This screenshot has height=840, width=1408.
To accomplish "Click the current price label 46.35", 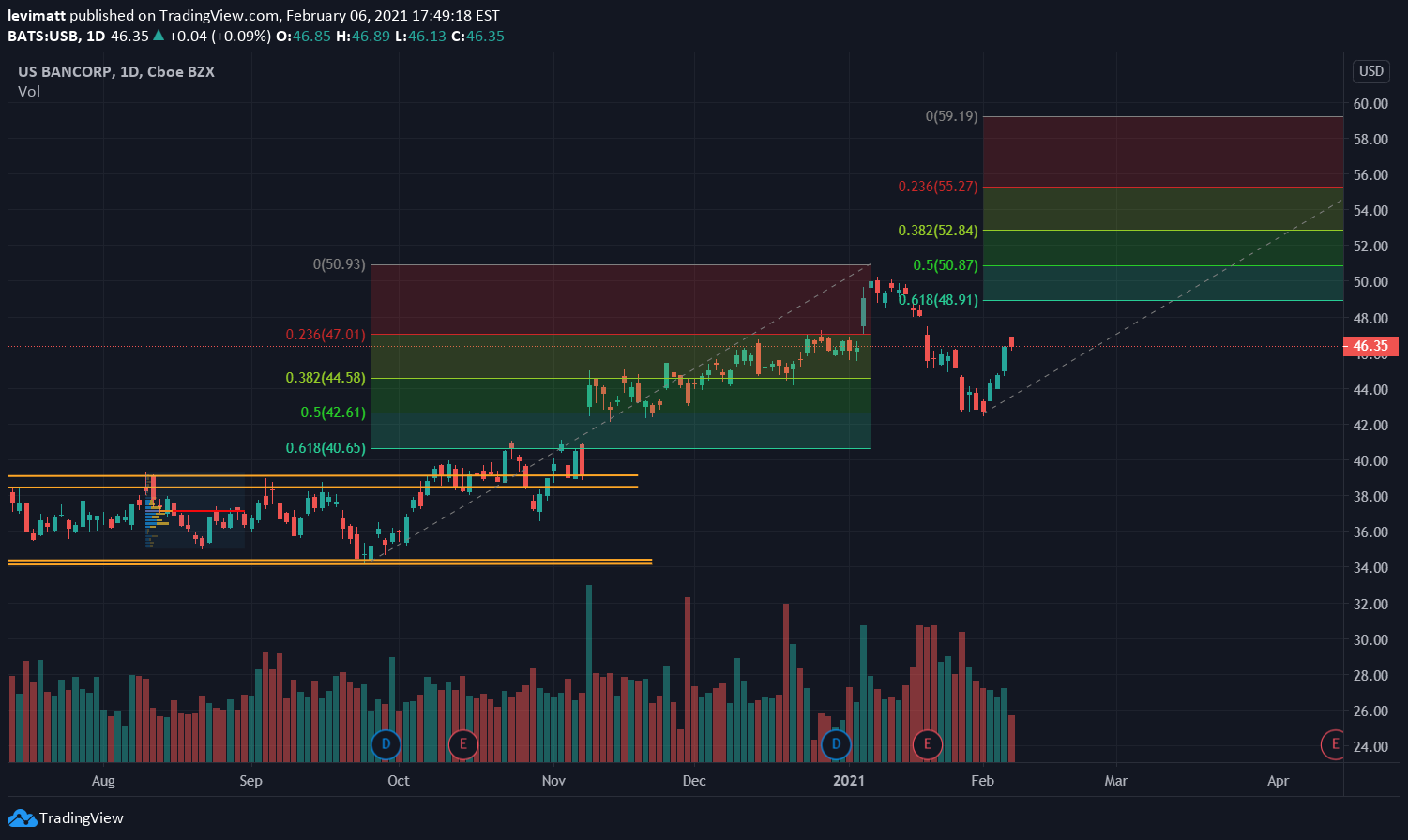I will pyautogui.click(x=1370, y=346).
